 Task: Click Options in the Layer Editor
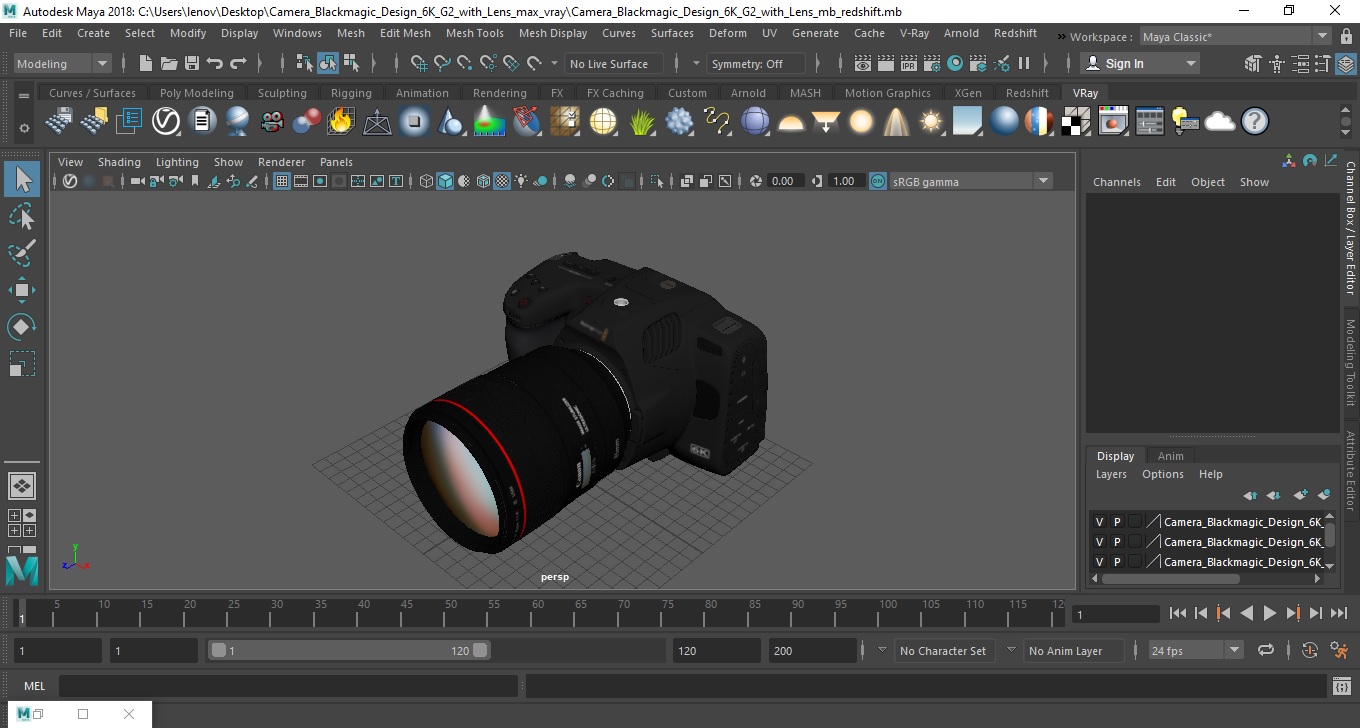[x=1163, y=474]
